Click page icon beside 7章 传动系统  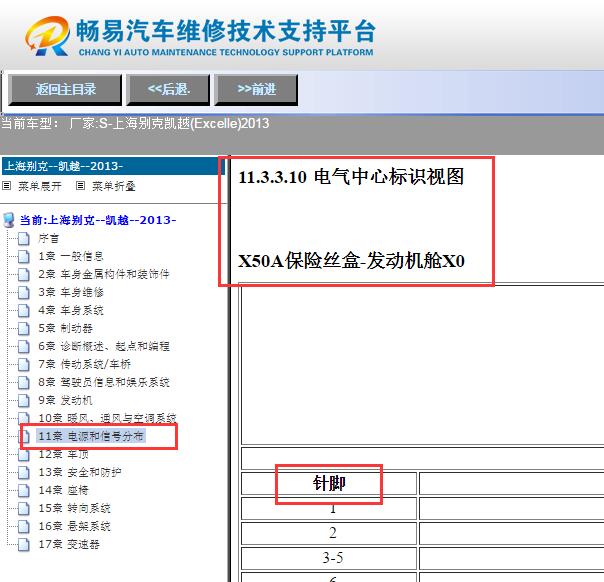(x=24, y=364)
